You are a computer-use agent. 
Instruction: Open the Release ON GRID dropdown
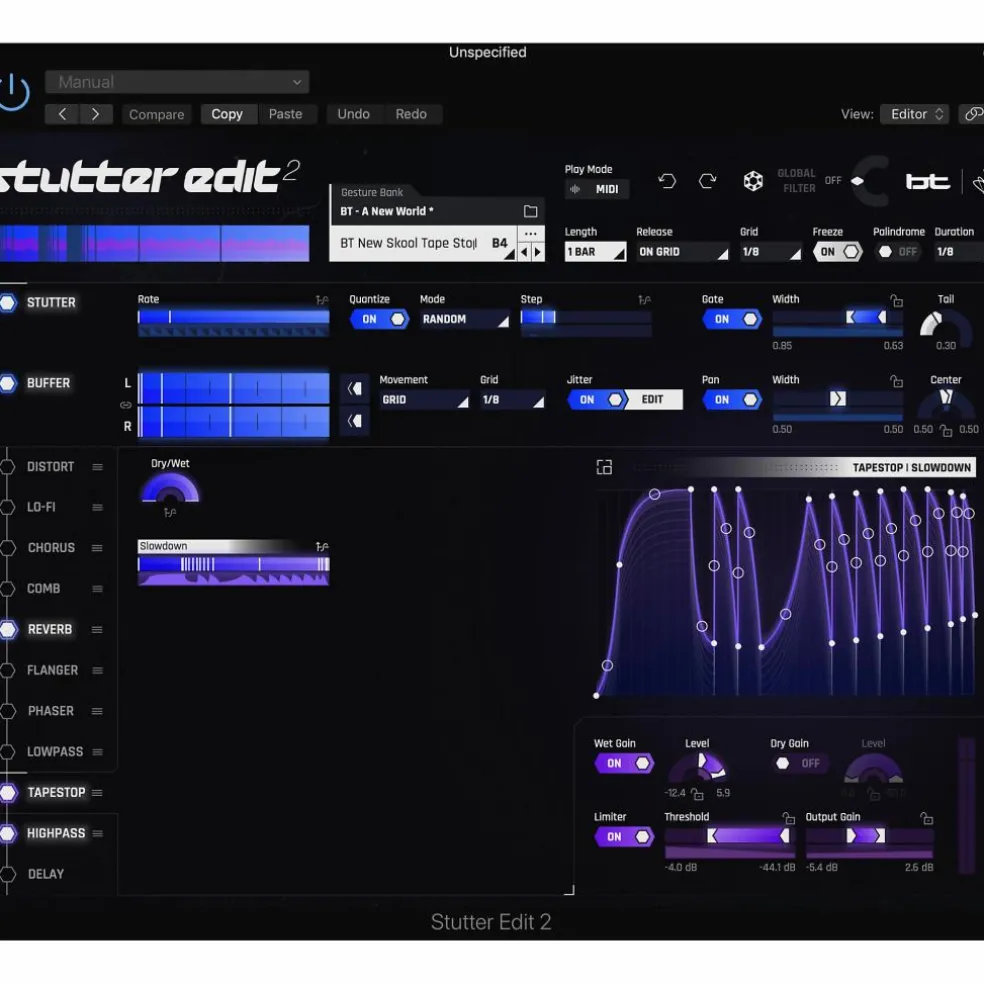[x=682, y=252]
